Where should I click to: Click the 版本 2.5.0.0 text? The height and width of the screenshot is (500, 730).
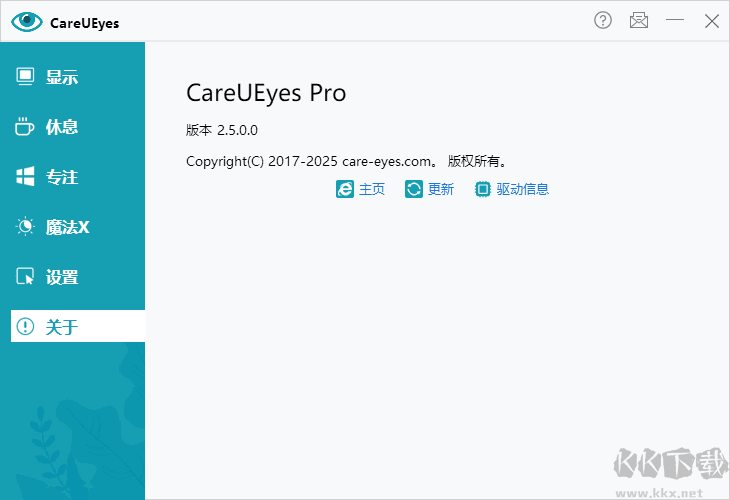coord(222,130)
